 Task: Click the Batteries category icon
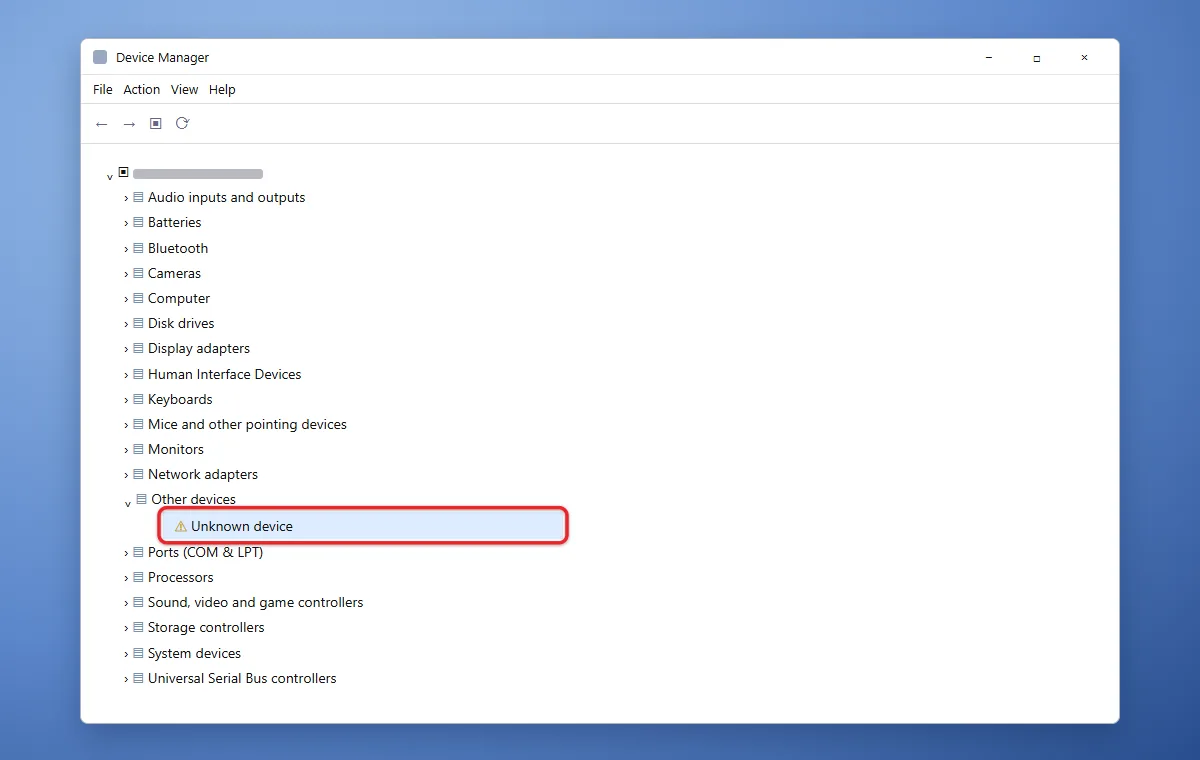(139, 223)
